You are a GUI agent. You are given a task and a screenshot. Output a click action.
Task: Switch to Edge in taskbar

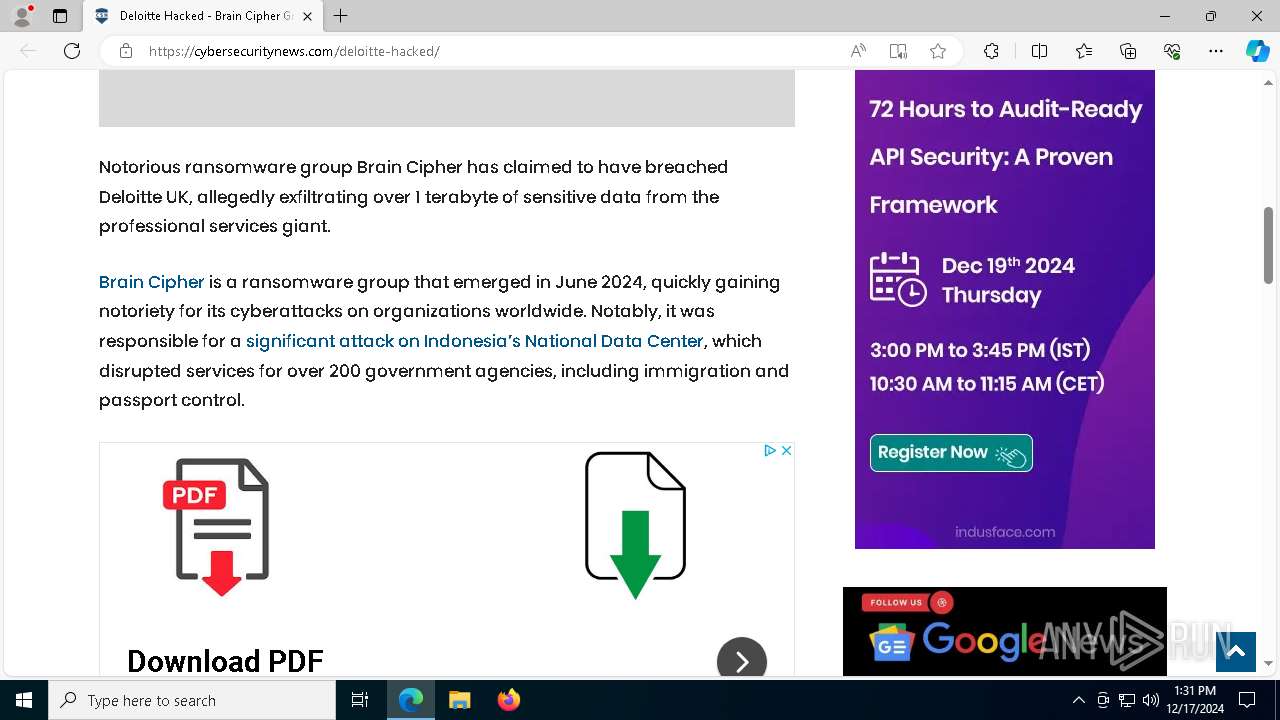[411, 700]
